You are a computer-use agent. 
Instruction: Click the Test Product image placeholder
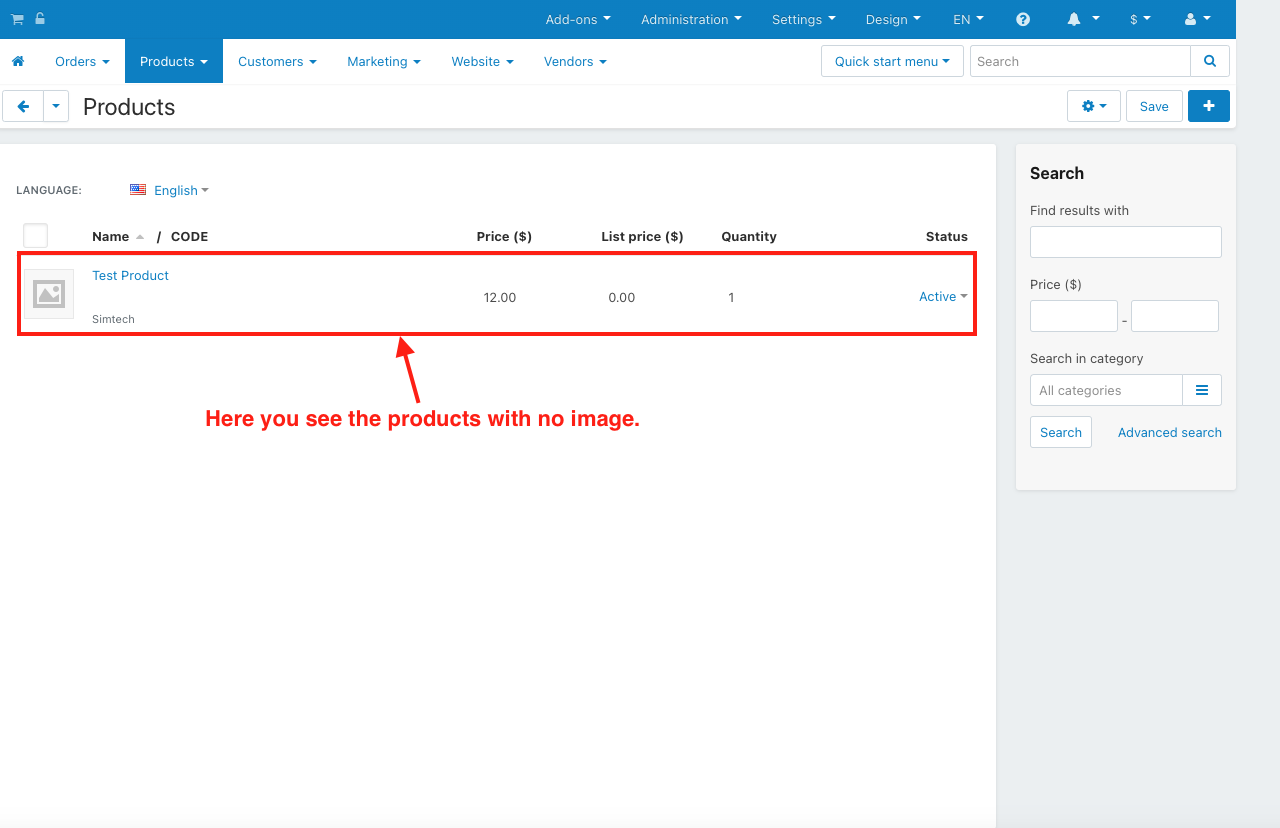49,294
